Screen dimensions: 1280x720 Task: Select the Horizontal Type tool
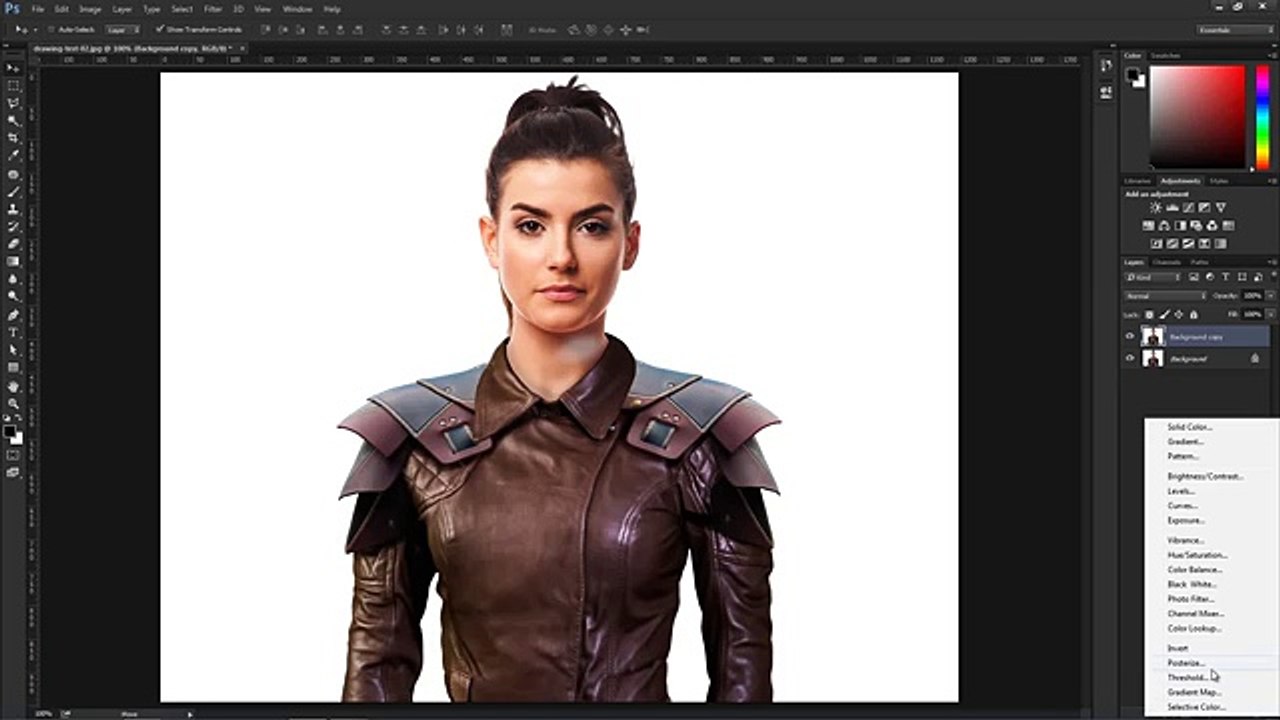pos(13,332)
